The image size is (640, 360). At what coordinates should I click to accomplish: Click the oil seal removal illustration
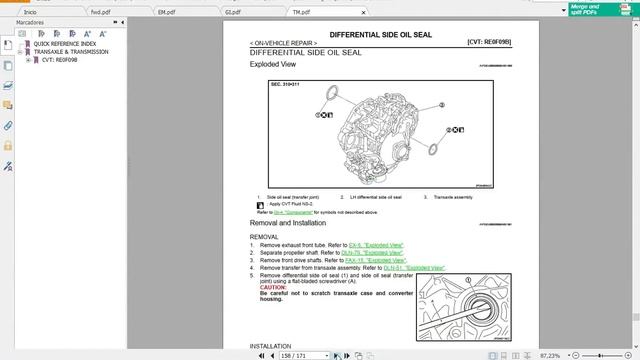(x=464, y=307)
